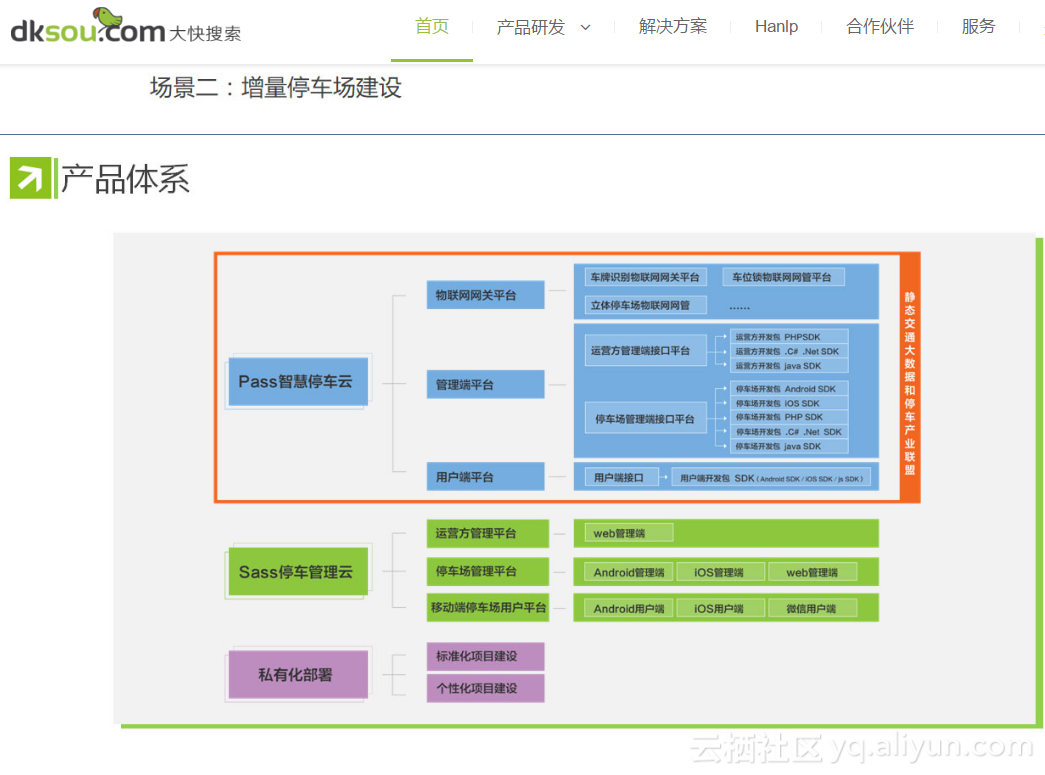Click the 场景二：增量停车场建设 title
Screen dimensions: 1045x775
click(276, 87)
